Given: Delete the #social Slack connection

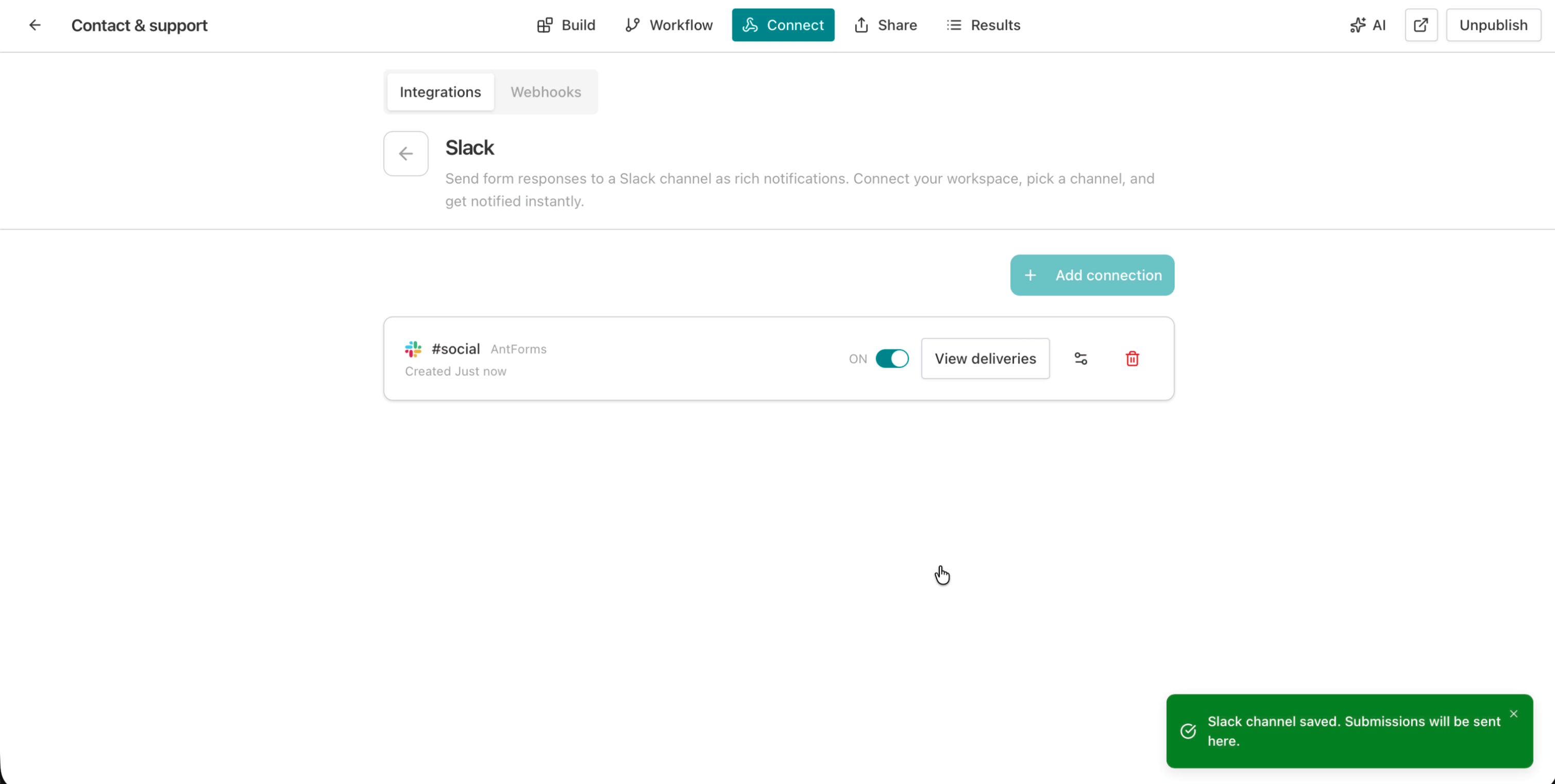Looking at the screenshot, I should tap(1132, 358).
